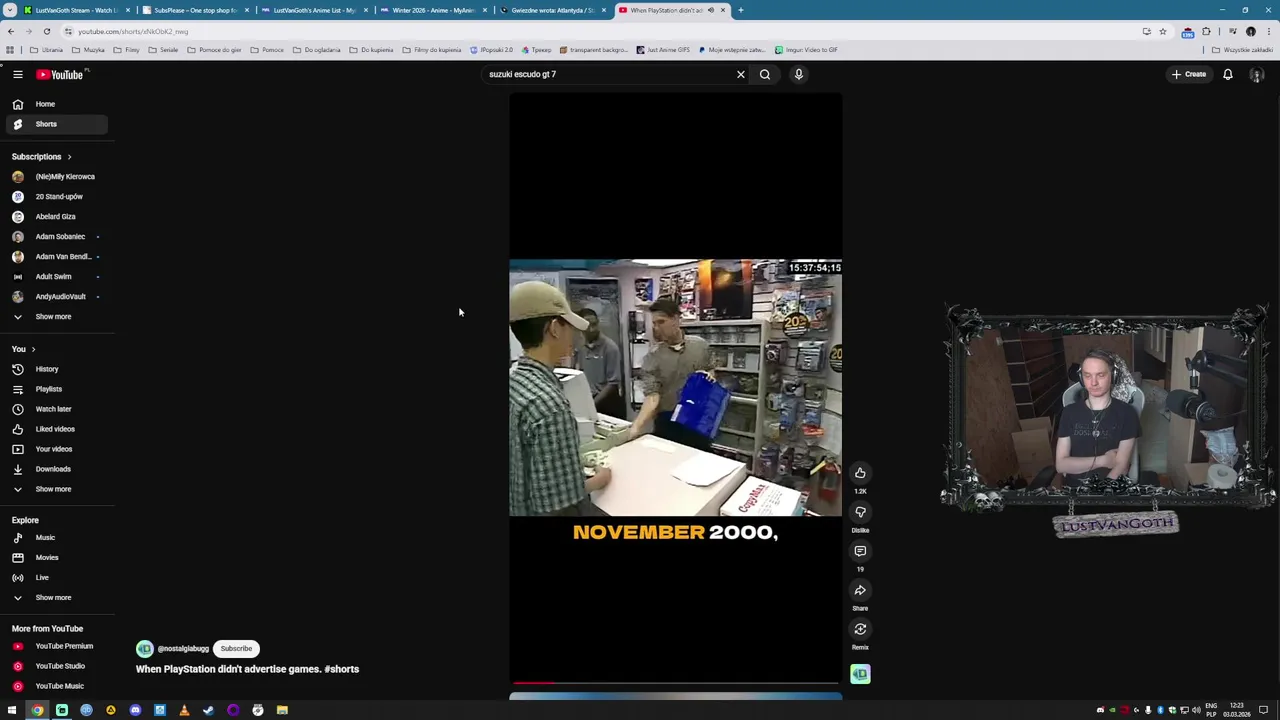Switch to LustVanGoth's Anime List tab
This screenshot has width=1280, height=720.
point(314,10)
